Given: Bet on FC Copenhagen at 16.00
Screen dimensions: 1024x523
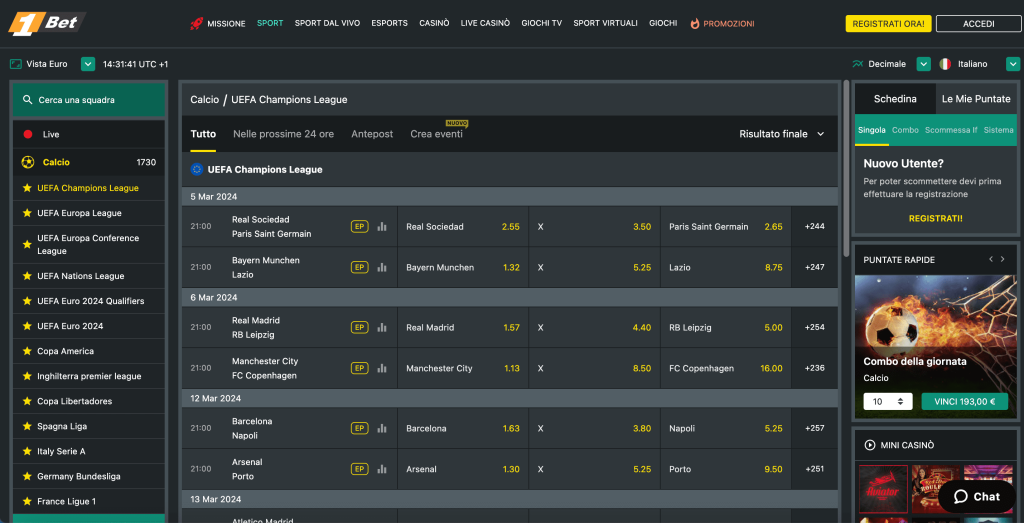Looking at the screenshot, I should tap(726, 368).
